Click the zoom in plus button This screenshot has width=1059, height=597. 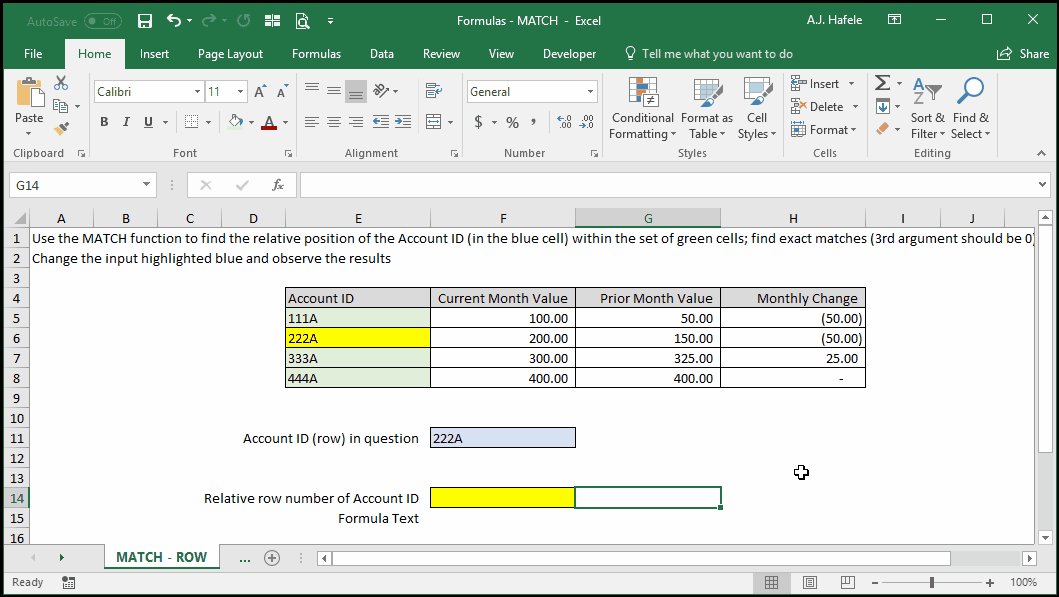coord(989,582)
